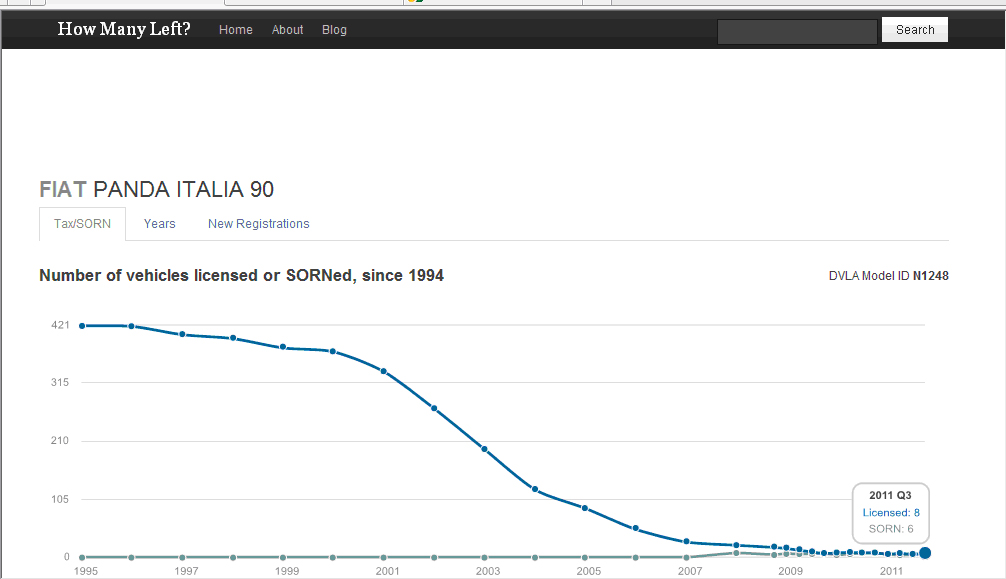Select the 315 y-axis label
This screenshot has height=579, width=1006.
(x=60, y=383)
